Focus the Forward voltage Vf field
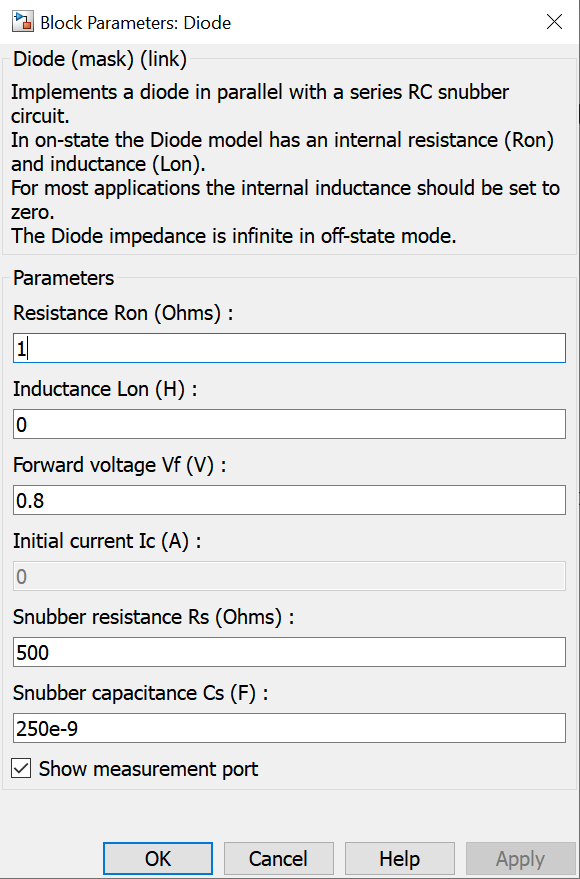 point(289,500)
